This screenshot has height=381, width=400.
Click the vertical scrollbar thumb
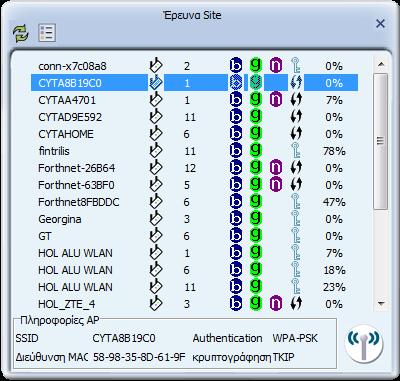380,141
